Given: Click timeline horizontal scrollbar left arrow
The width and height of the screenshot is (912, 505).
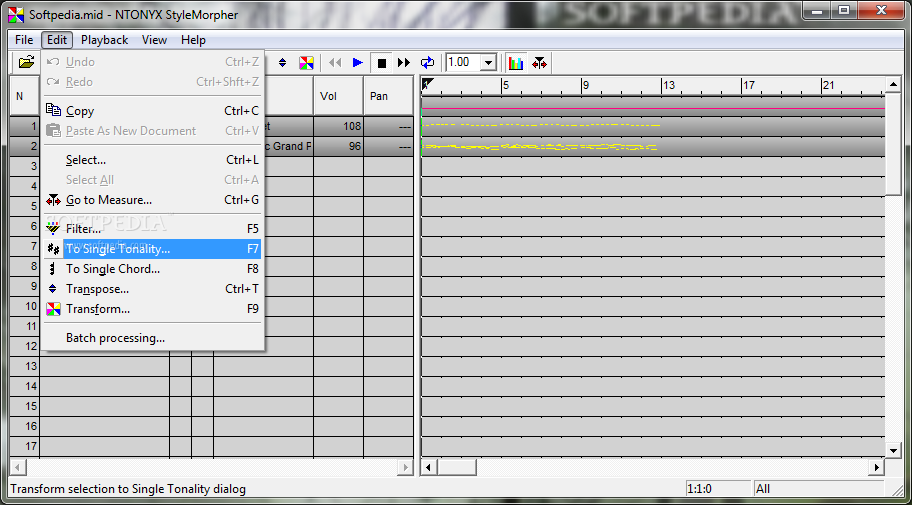Looking at the screenshot, I should (x=429, y=467).
